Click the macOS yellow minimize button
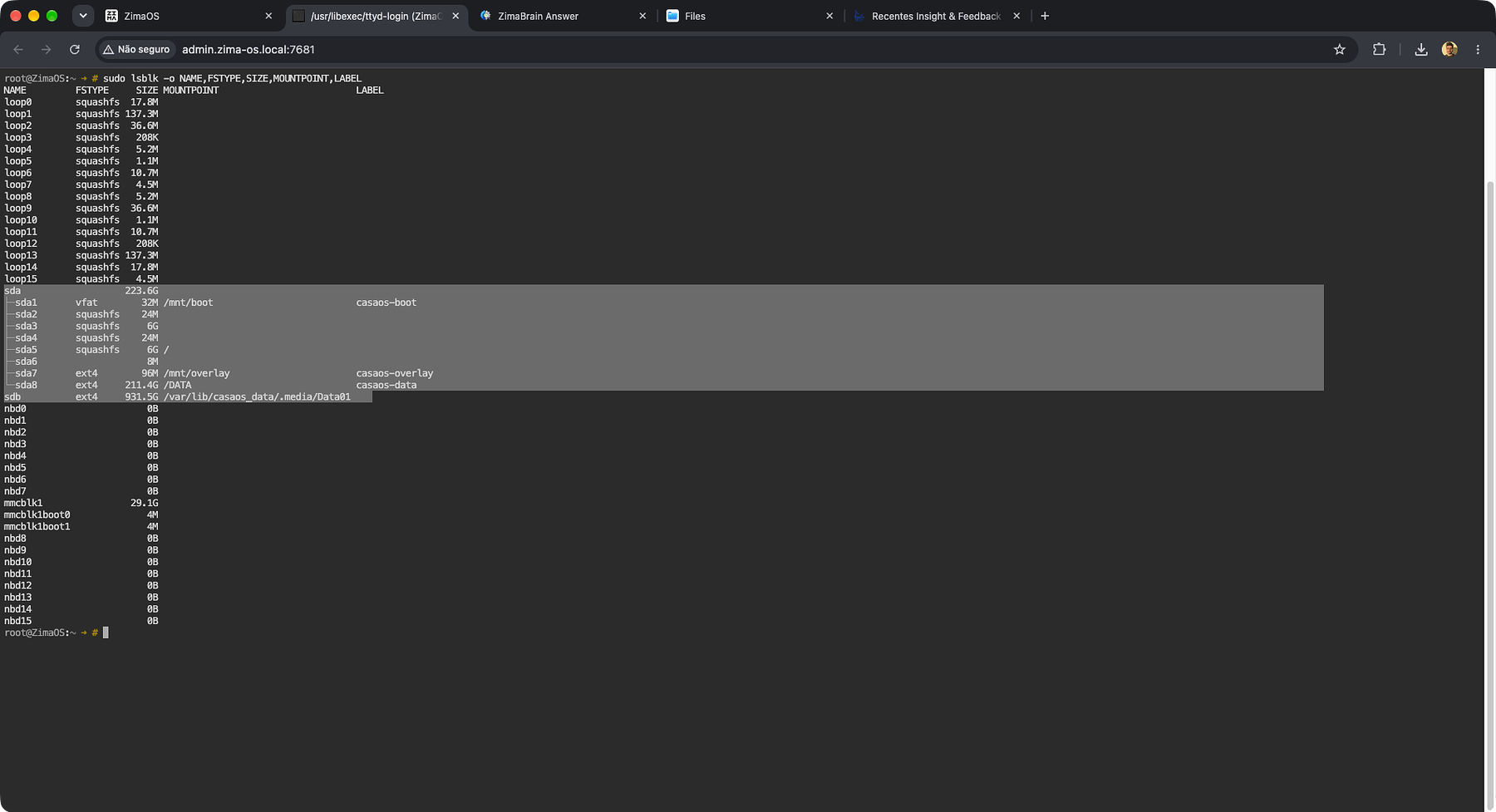Viewport: 1496px width, 812px height. [x=33, y=16]
